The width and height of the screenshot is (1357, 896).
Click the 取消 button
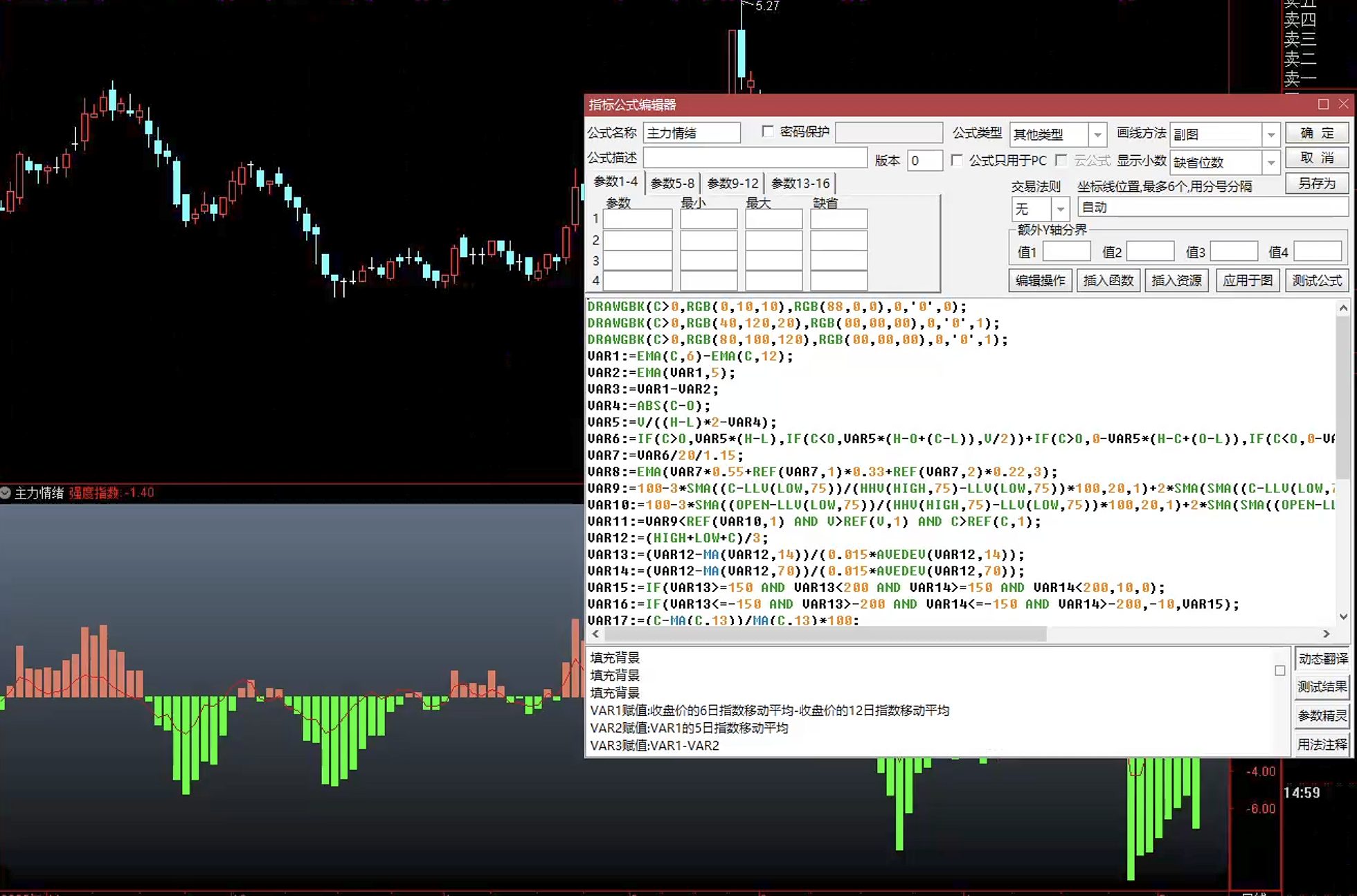pyautogui.click(x=1317, y=158)
